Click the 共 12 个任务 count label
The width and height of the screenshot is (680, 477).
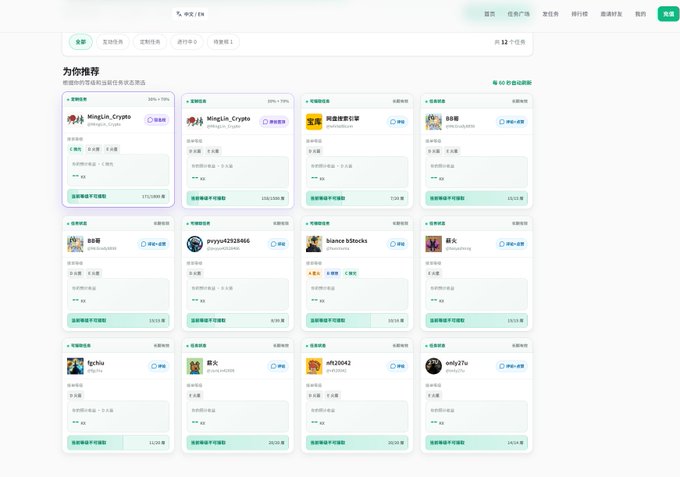pyautogui.click(x=510, y=42)
